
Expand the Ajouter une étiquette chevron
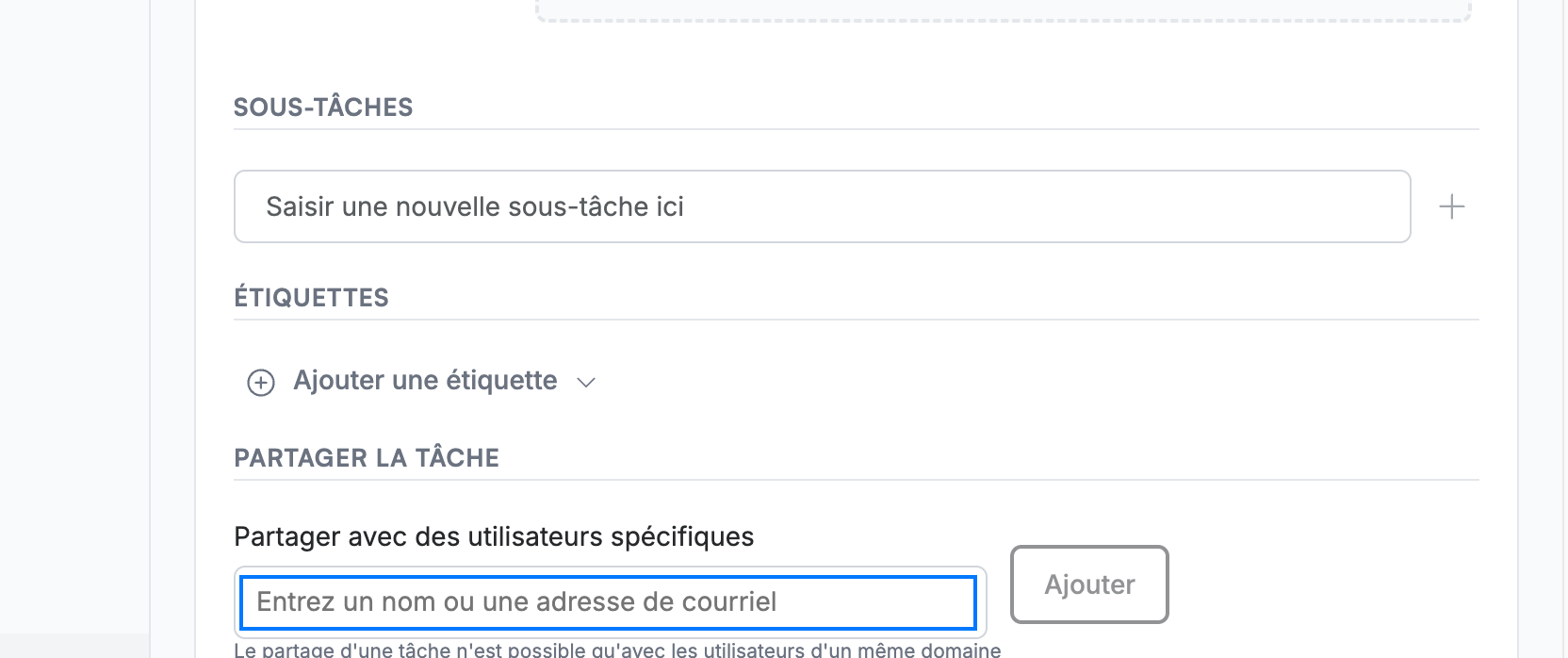[x=586, y=382]
